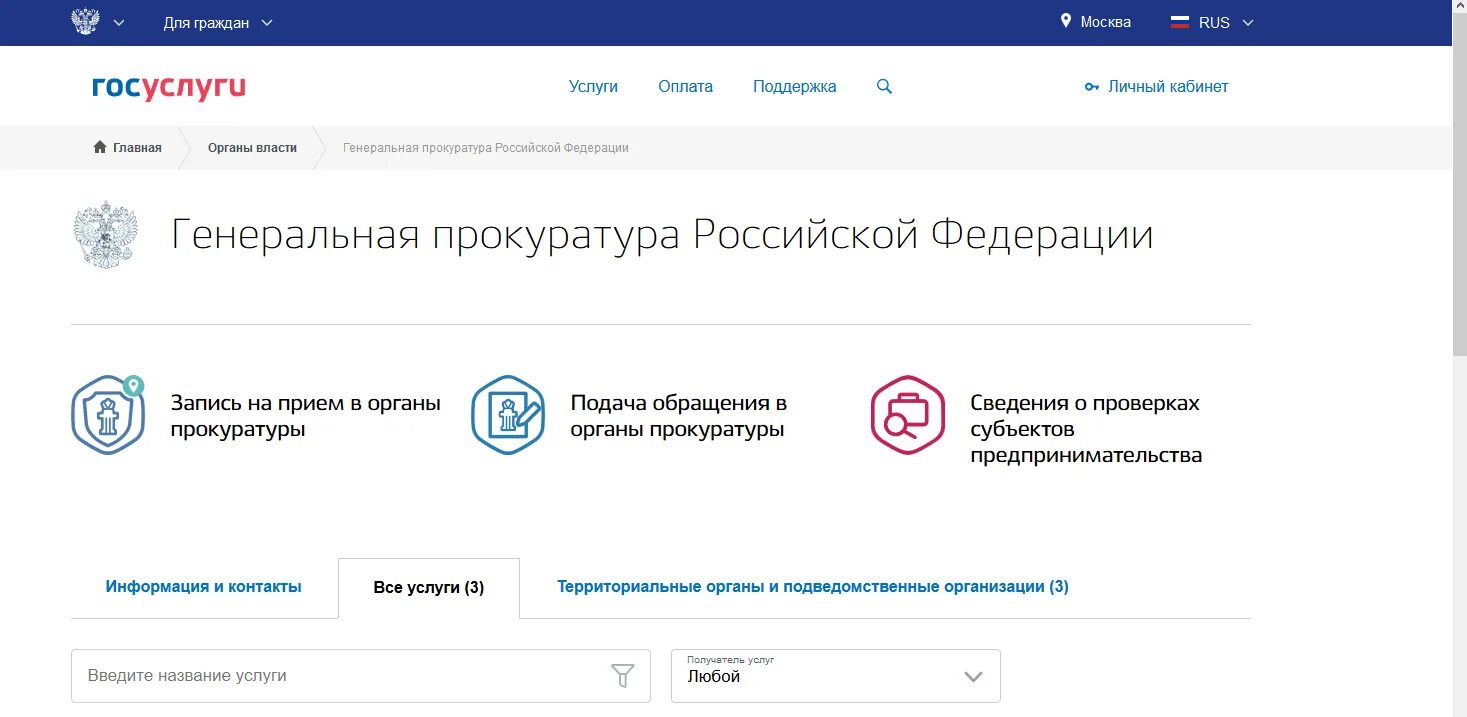Open 'Сведения о проверках субъектов предпринимательства'
The image size is (1467, 717).
tap(1086, 429)
